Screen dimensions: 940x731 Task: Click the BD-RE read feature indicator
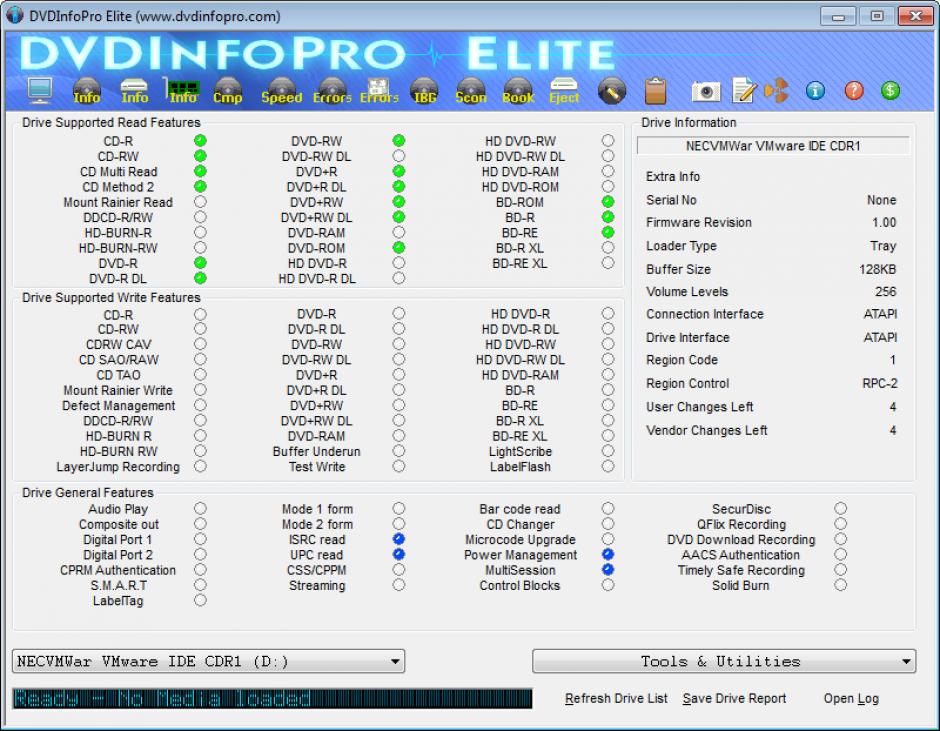pos(608,232)
